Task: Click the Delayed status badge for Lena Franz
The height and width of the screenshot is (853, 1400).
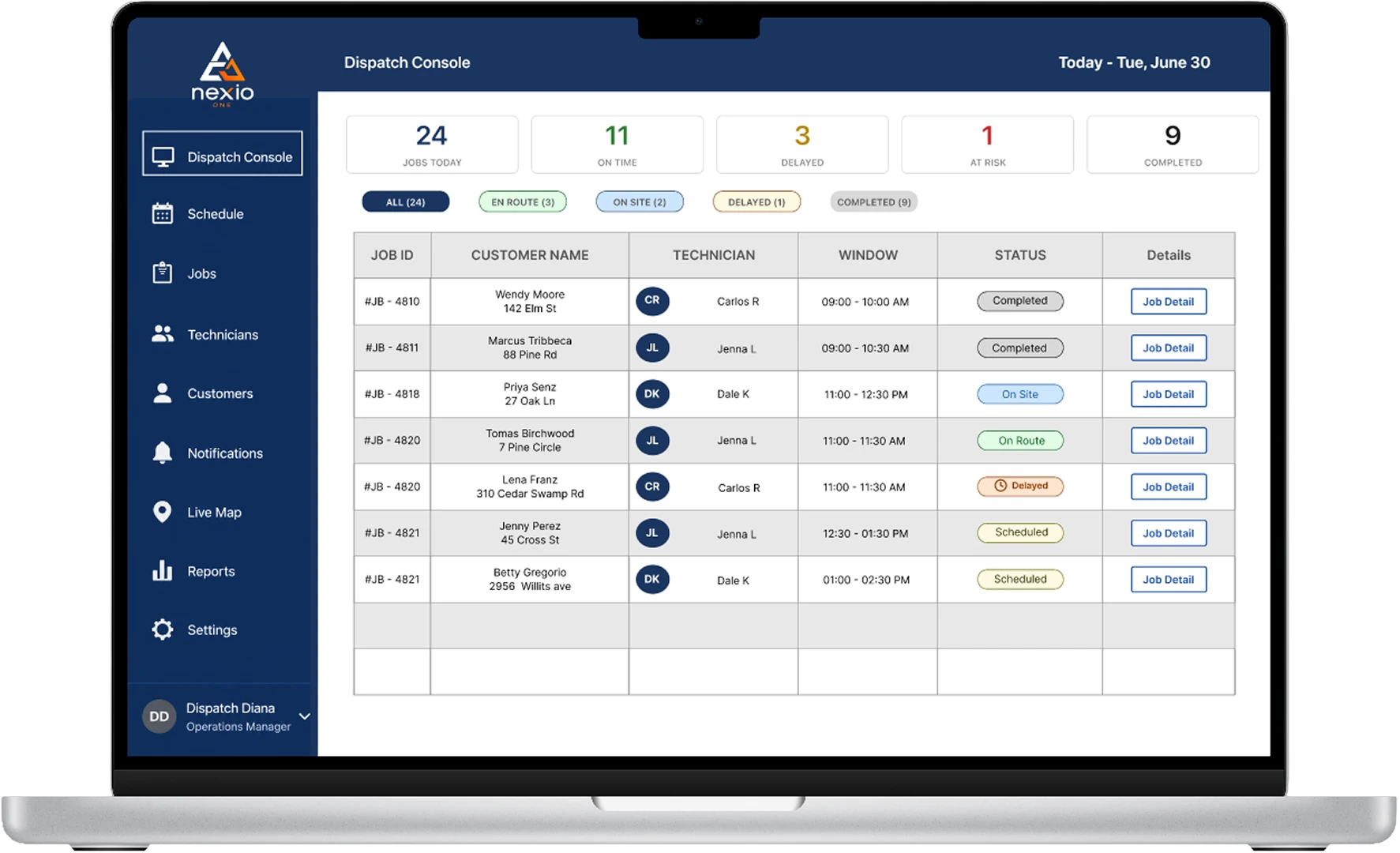Action: [1020, 487]
